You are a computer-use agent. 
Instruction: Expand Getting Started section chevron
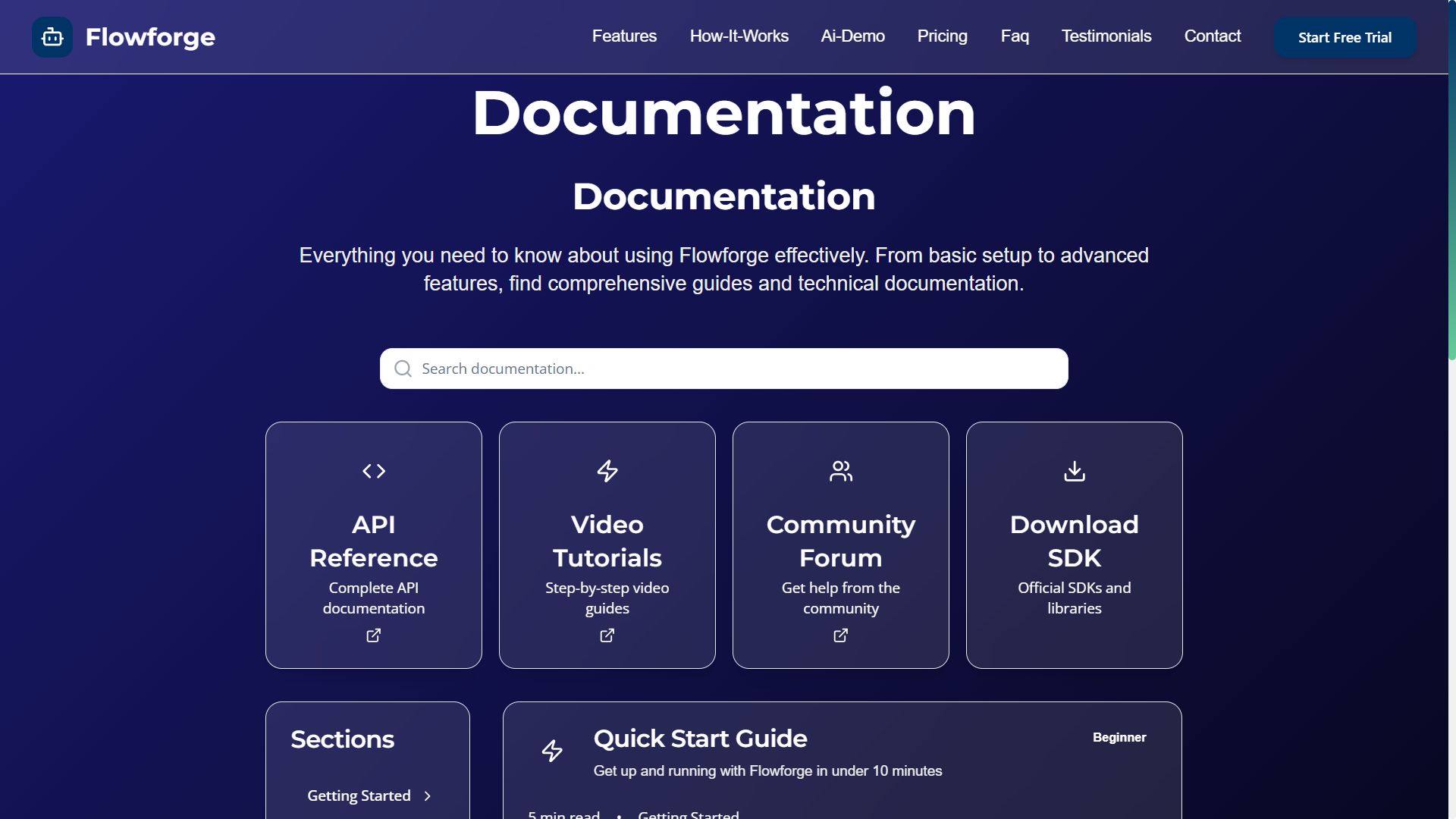[428, 795]
